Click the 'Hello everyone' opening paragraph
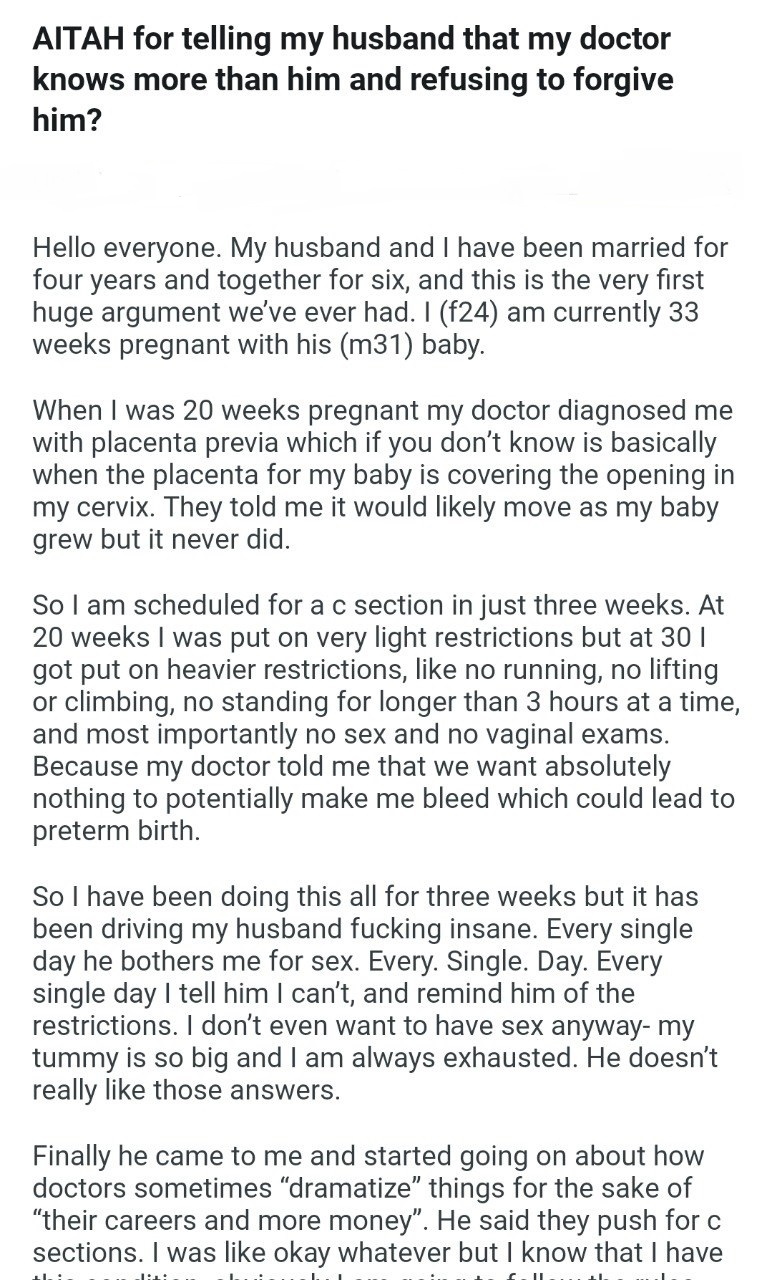The width and height of the screenshot is (772, 1280). pos(380,296)
